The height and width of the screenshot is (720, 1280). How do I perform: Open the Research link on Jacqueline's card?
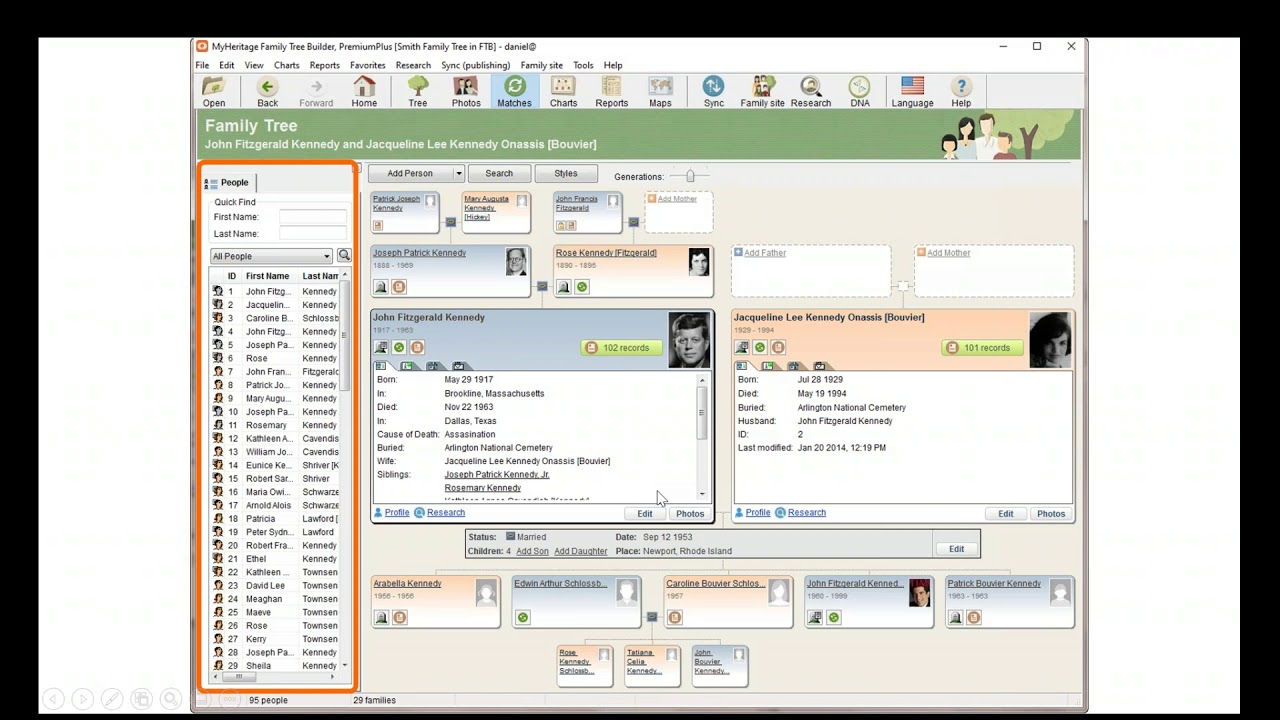807,513
